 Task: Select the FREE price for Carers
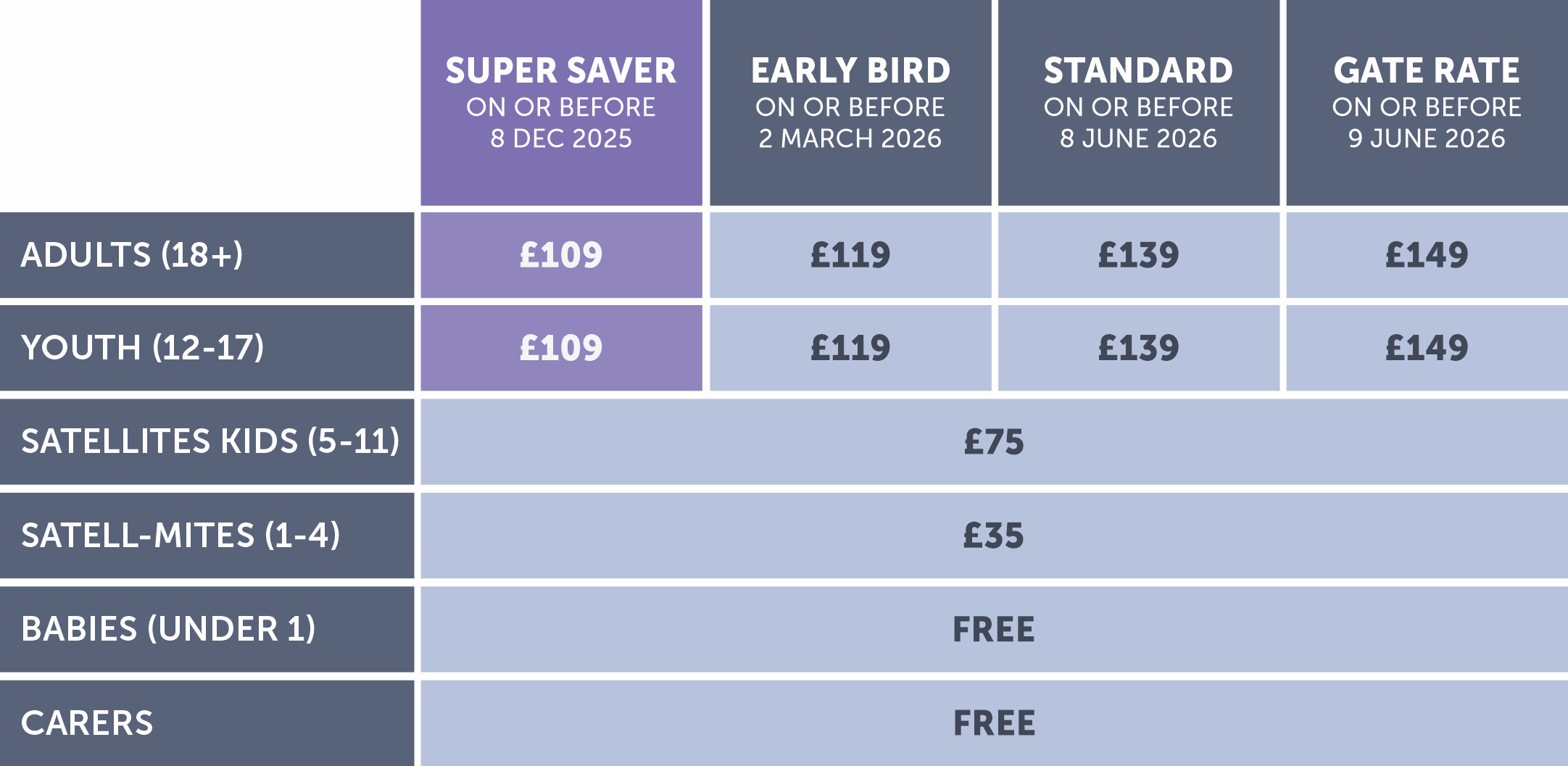click(993, 723)
